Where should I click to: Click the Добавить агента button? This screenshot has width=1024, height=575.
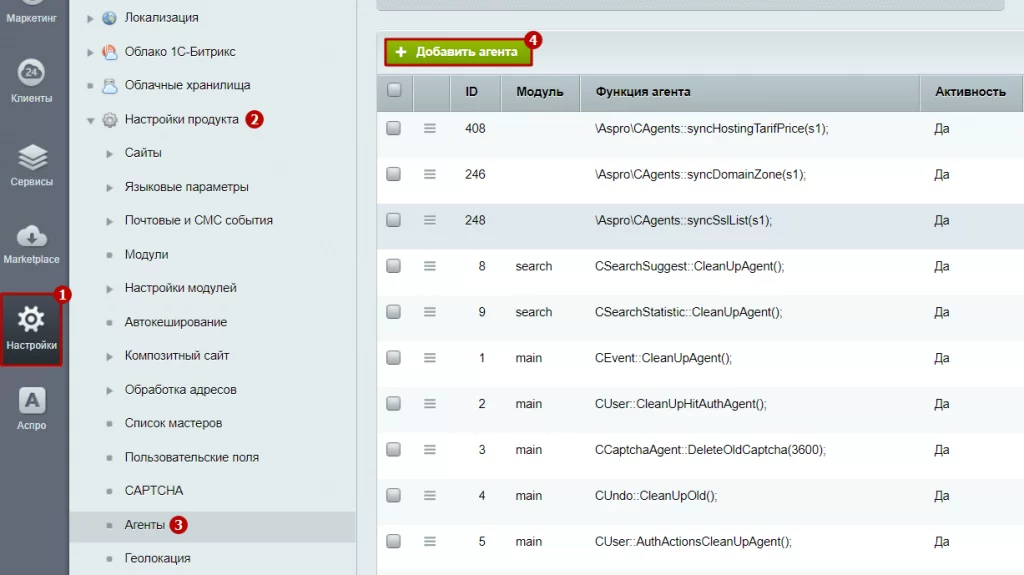(x=457, y=52)
